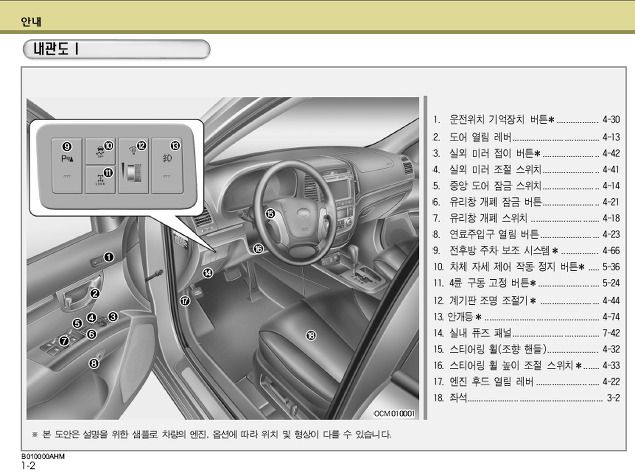
Task: Click the document code 'B010000AHM'
Action: click(43, 456)
